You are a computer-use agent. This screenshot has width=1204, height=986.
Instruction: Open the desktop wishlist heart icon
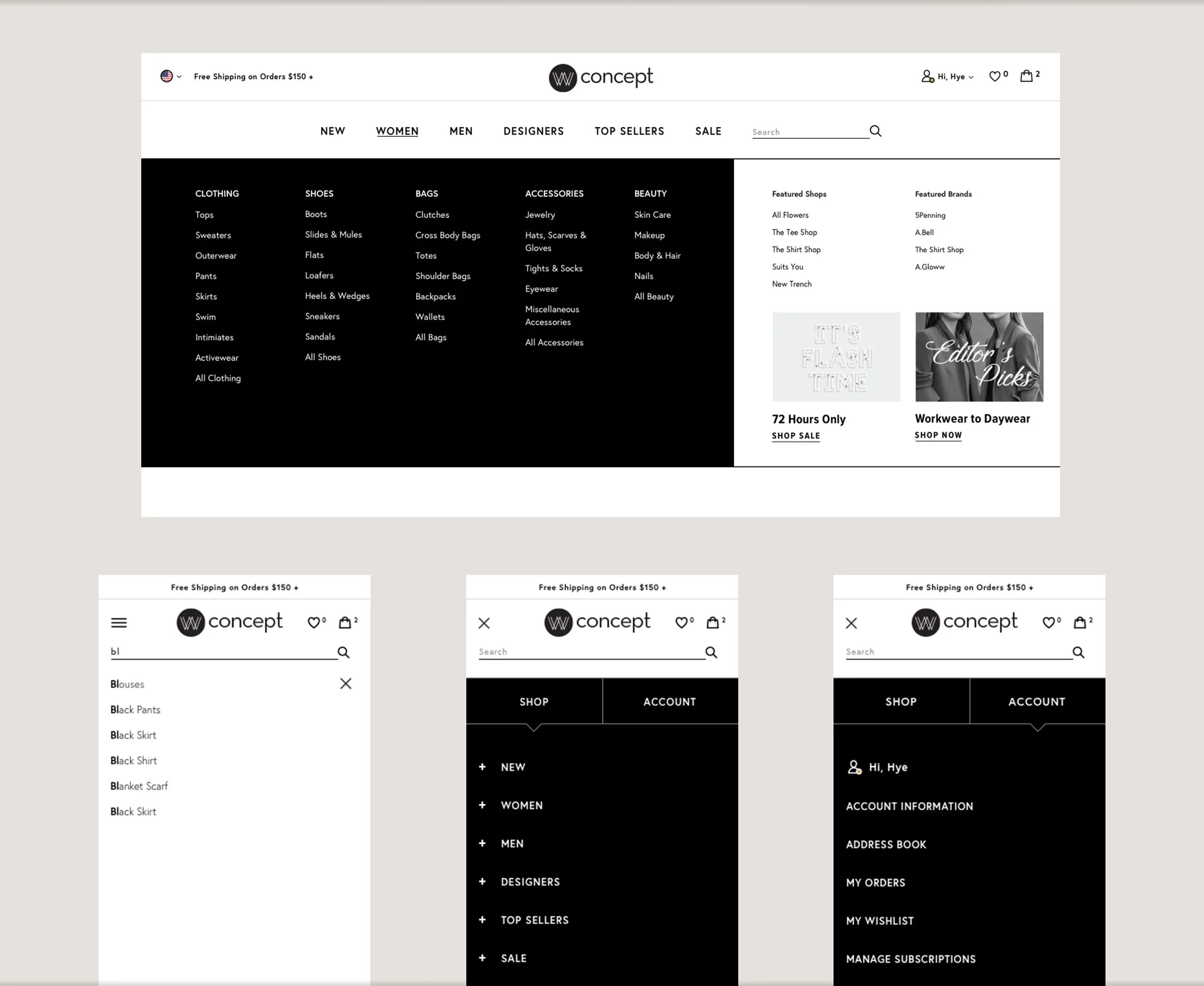[994, 76]
